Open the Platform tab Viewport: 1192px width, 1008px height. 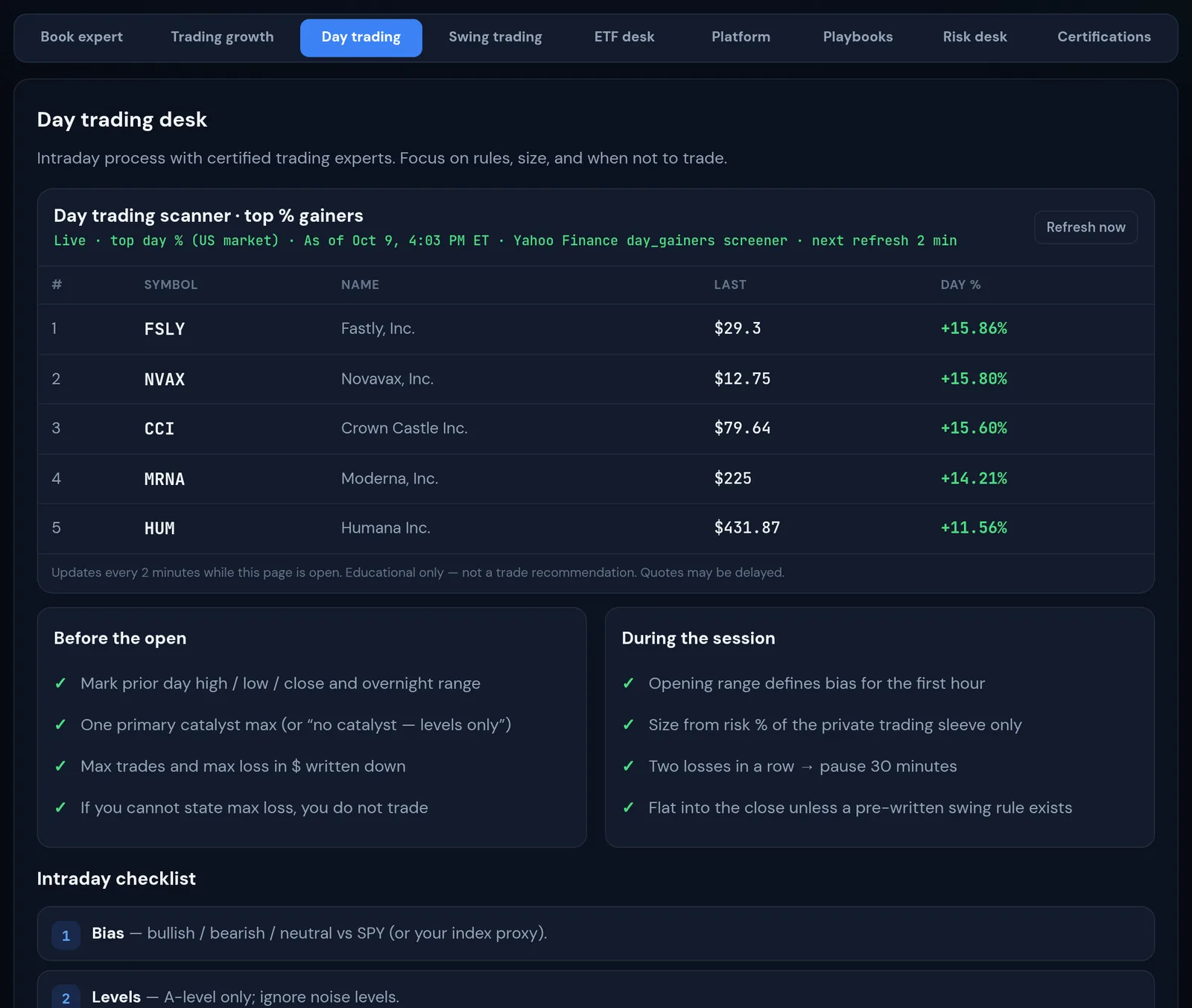point(741,37)
